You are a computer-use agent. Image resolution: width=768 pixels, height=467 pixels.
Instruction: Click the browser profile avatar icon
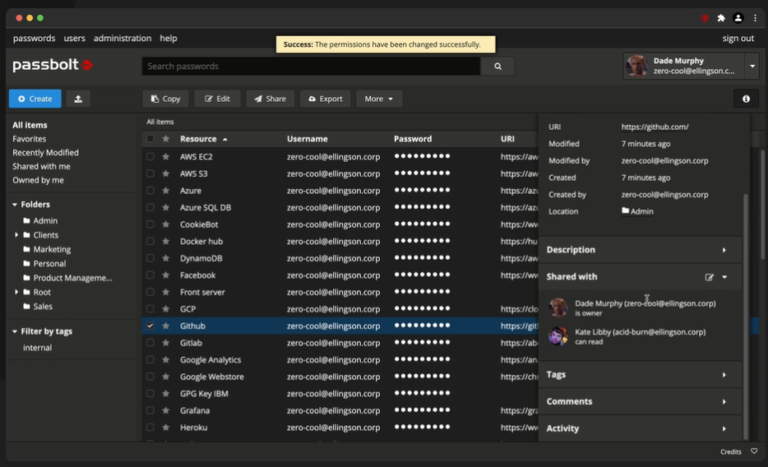tap(738, 18)
